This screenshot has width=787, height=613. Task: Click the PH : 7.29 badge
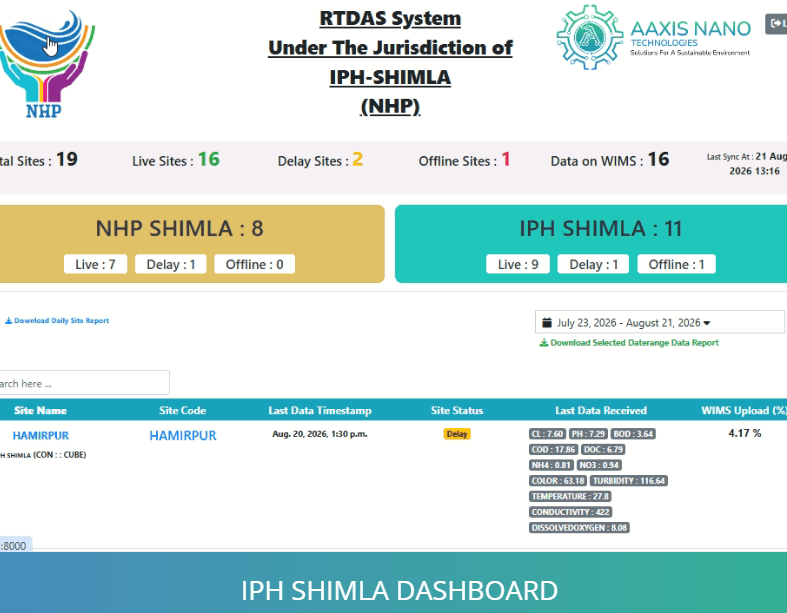(x=588, y=434)
